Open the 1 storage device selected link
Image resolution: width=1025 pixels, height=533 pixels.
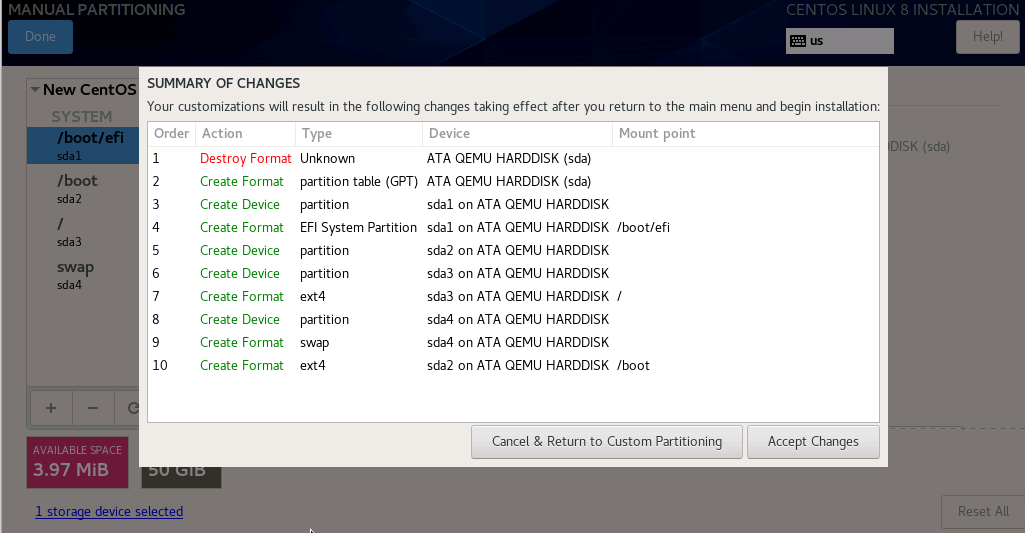(109, 511)
